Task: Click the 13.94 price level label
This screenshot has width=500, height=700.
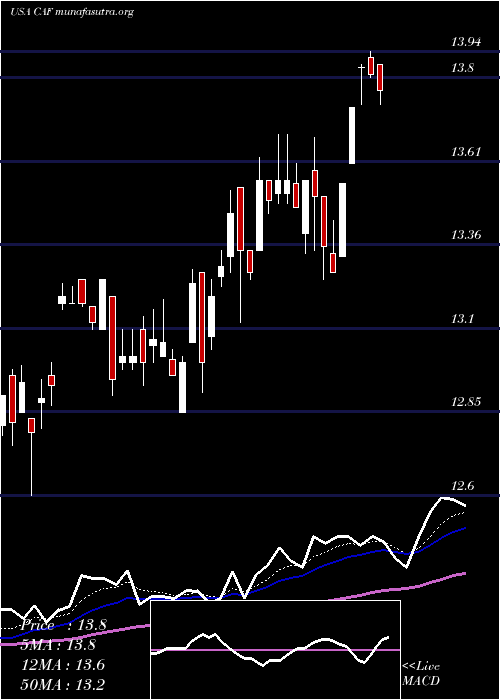Action: coord(466,42)
